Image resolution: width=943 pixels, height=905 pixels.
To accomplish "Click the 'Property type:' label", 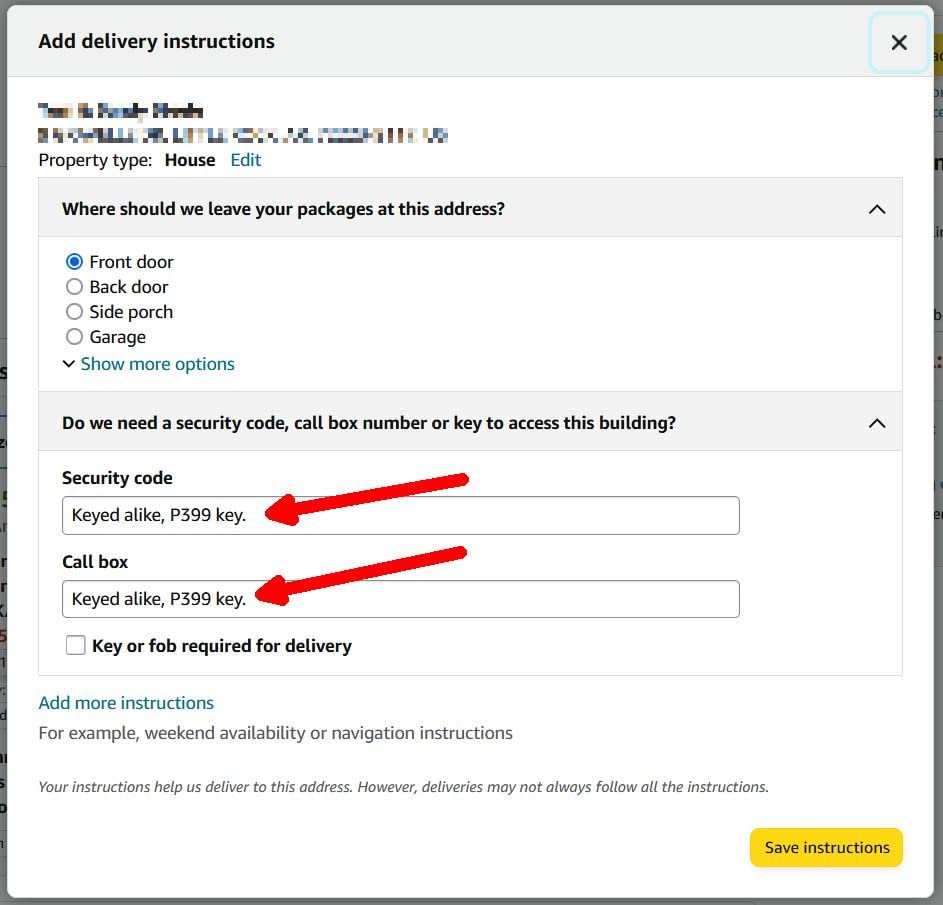I will point(95,161).
